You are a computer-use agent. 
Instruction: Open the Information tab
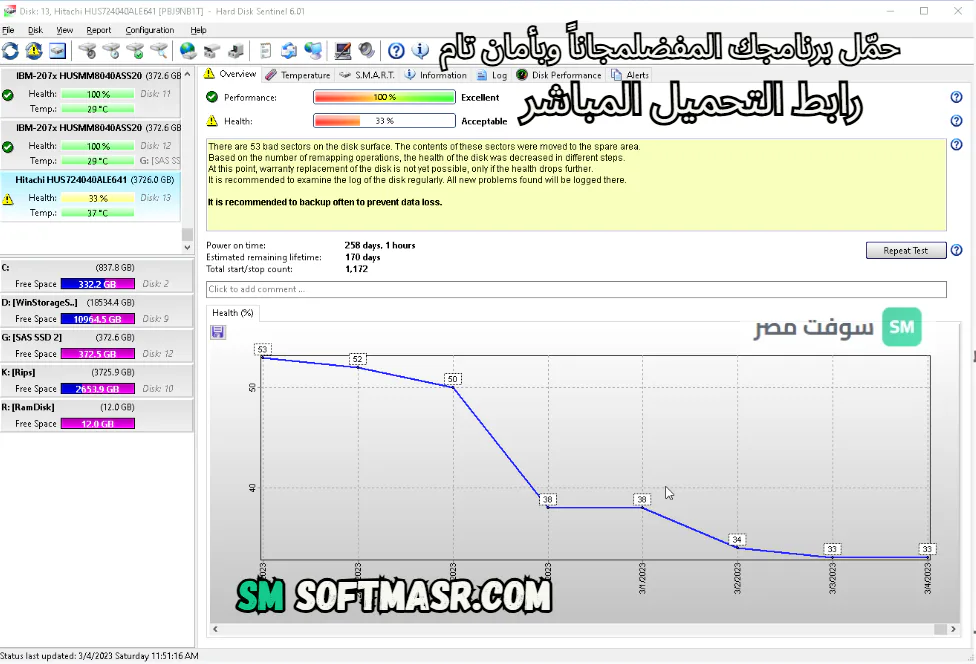[436, 75]
